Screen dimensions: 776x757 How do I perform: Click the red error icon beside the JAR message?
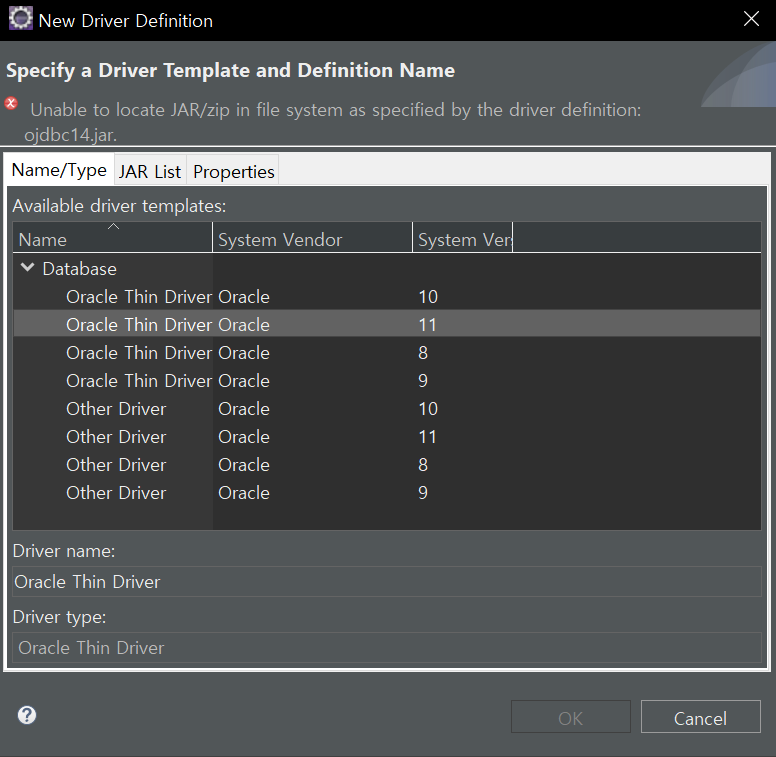click(11, 103)
